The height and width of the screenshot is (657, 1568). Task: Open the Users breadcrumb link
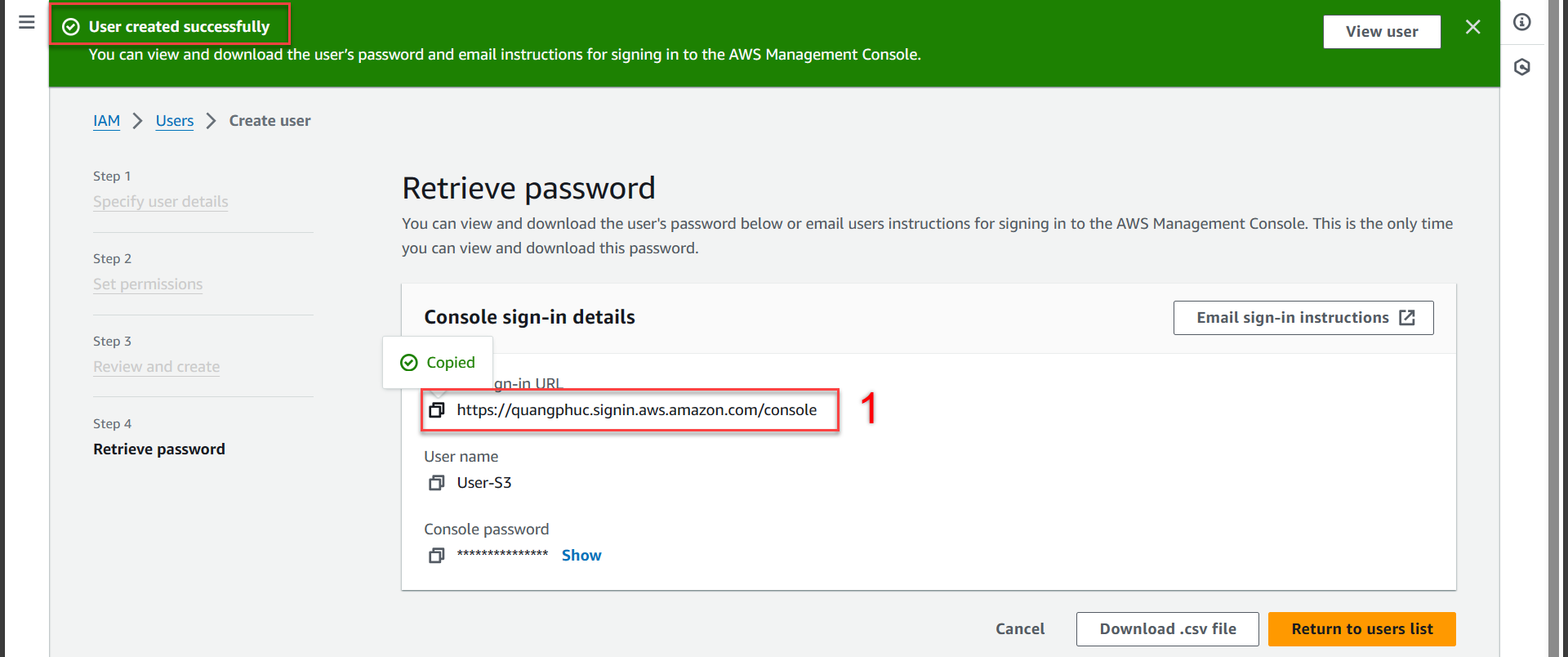[174, 120]
